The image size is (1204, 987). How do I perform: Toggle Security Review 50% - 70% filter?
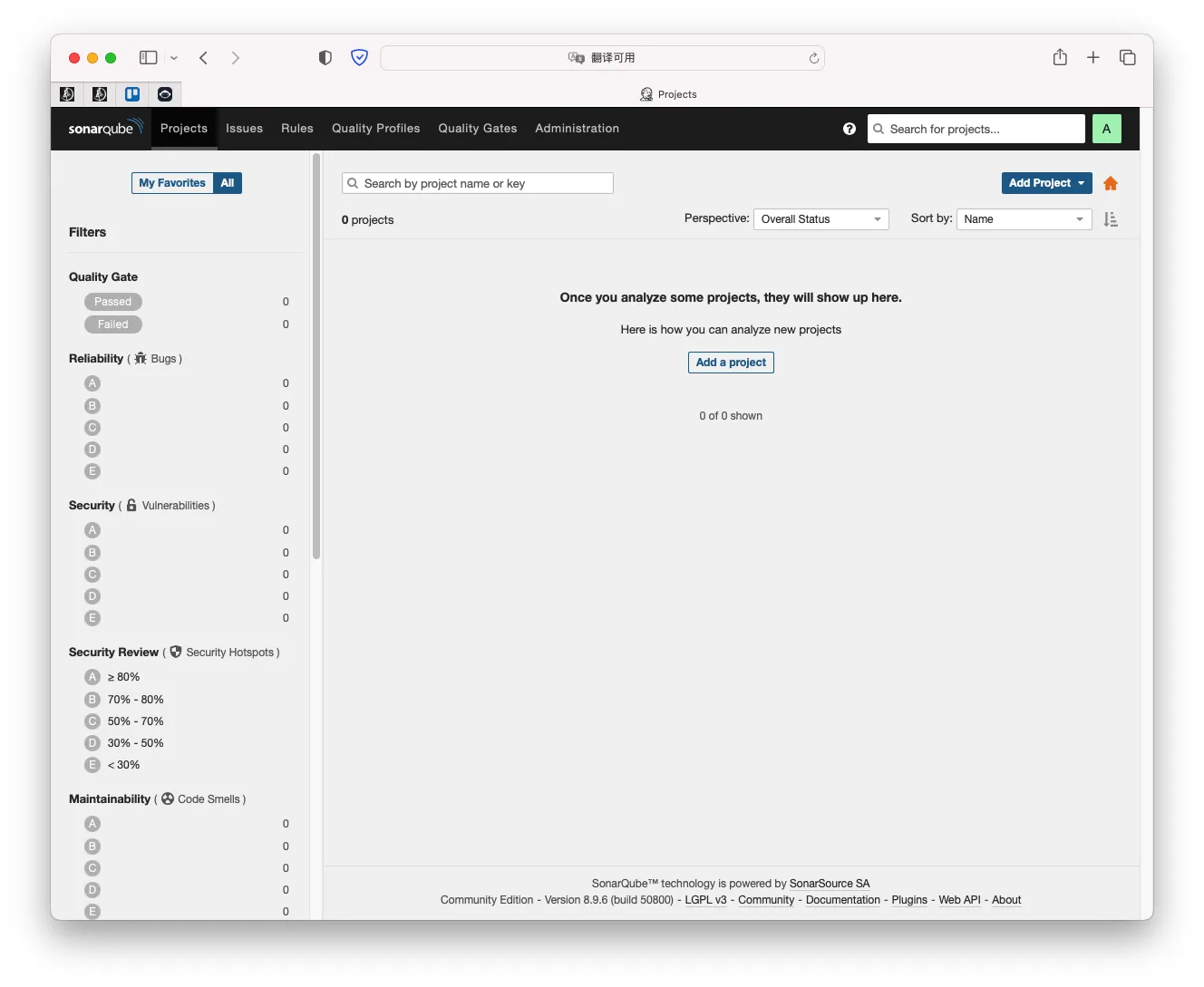click(124, 721)
